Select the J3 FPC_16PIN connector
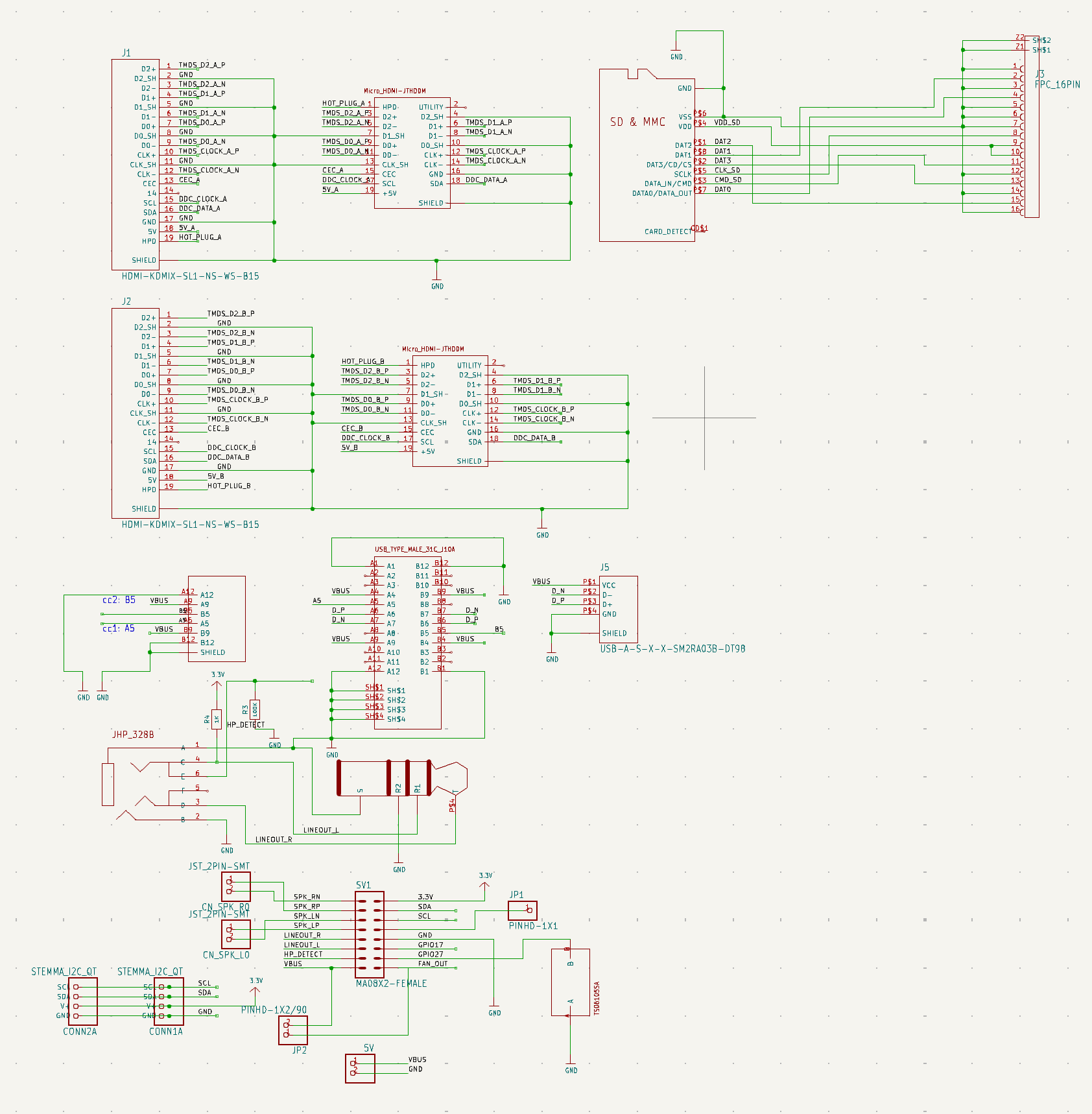The width and height of the screenshot is (1092, 1114). click(1031, 126)
